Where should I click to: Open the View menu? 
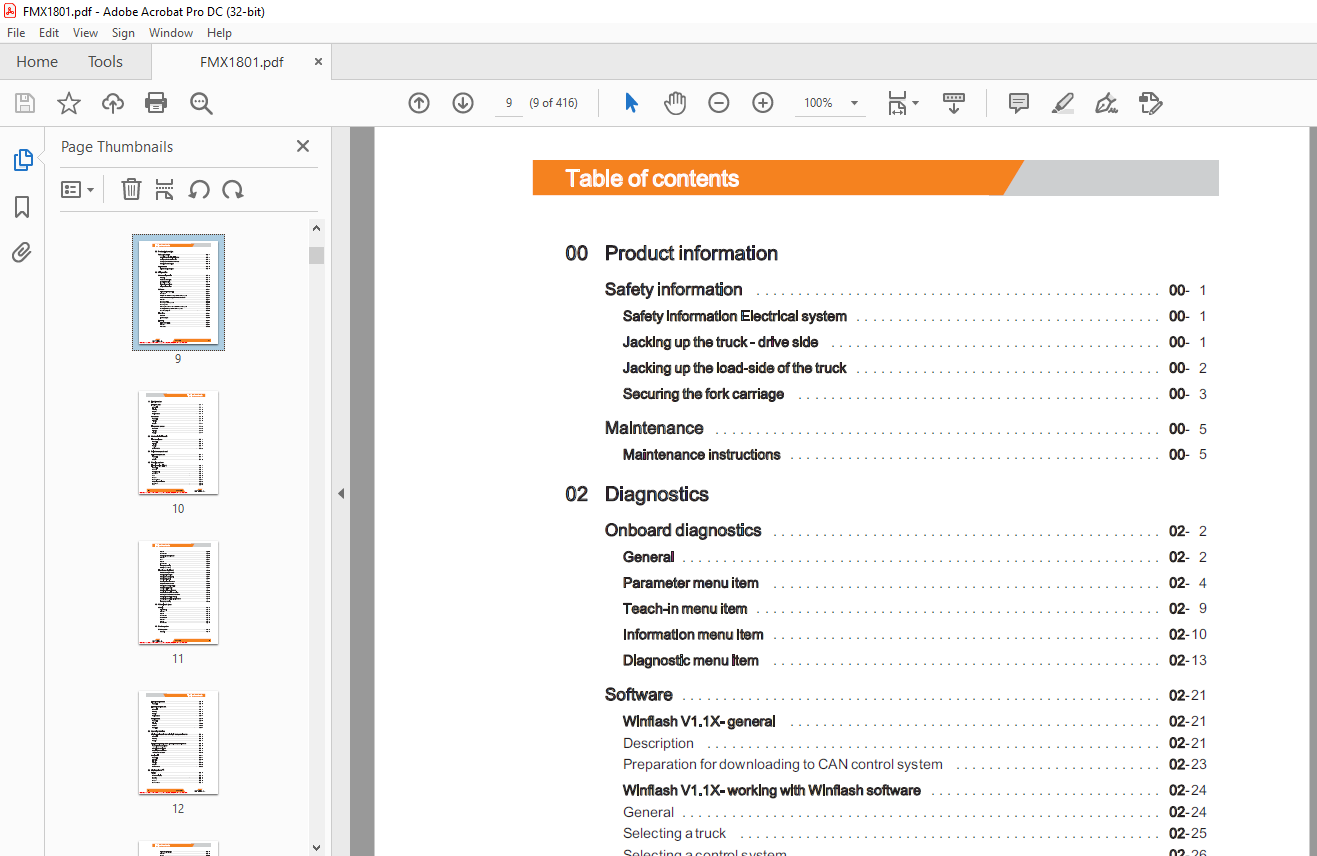pos(86,33)
